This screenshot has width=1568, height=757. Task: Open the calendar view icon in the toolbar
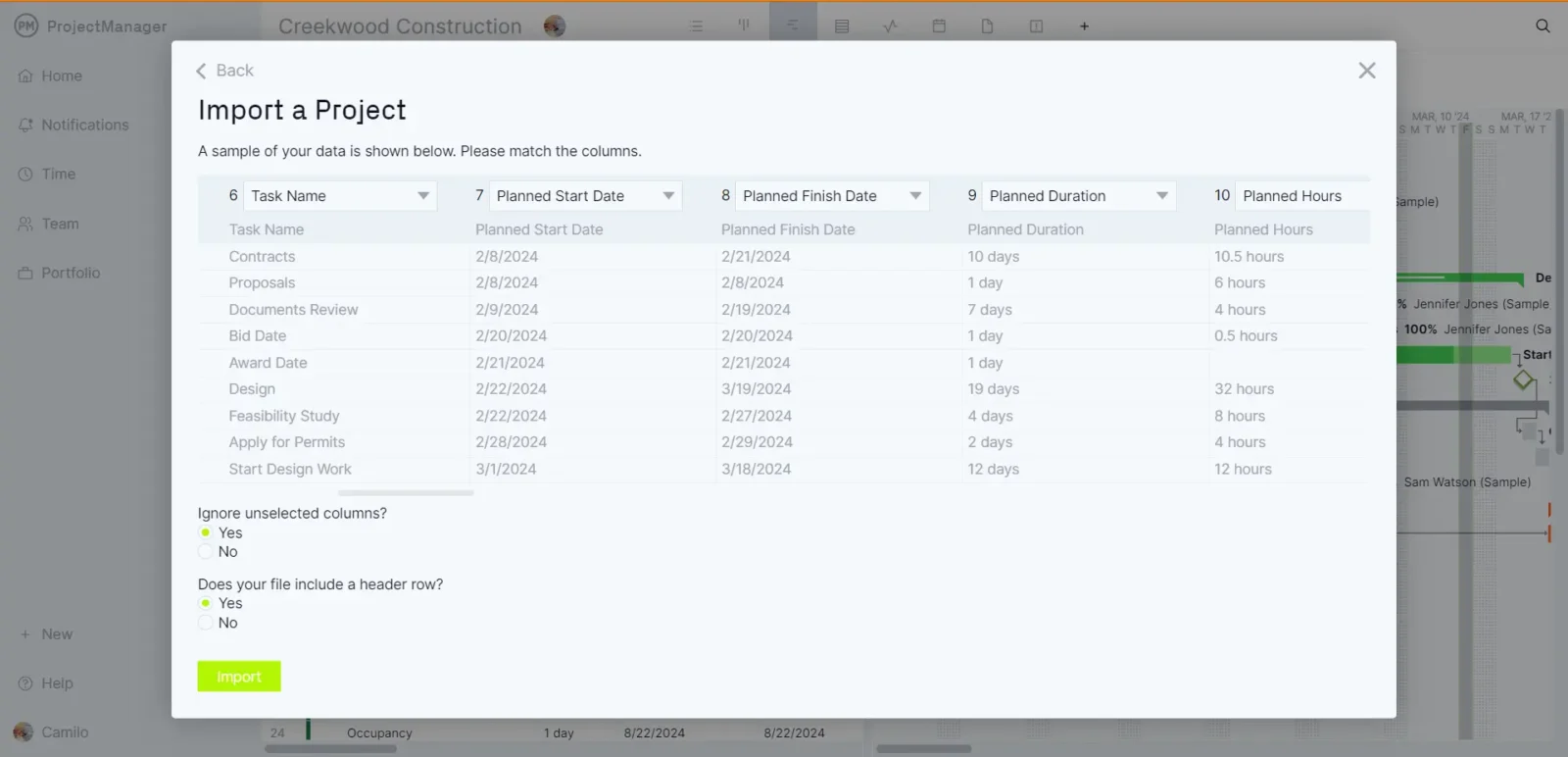coord(939,26)
